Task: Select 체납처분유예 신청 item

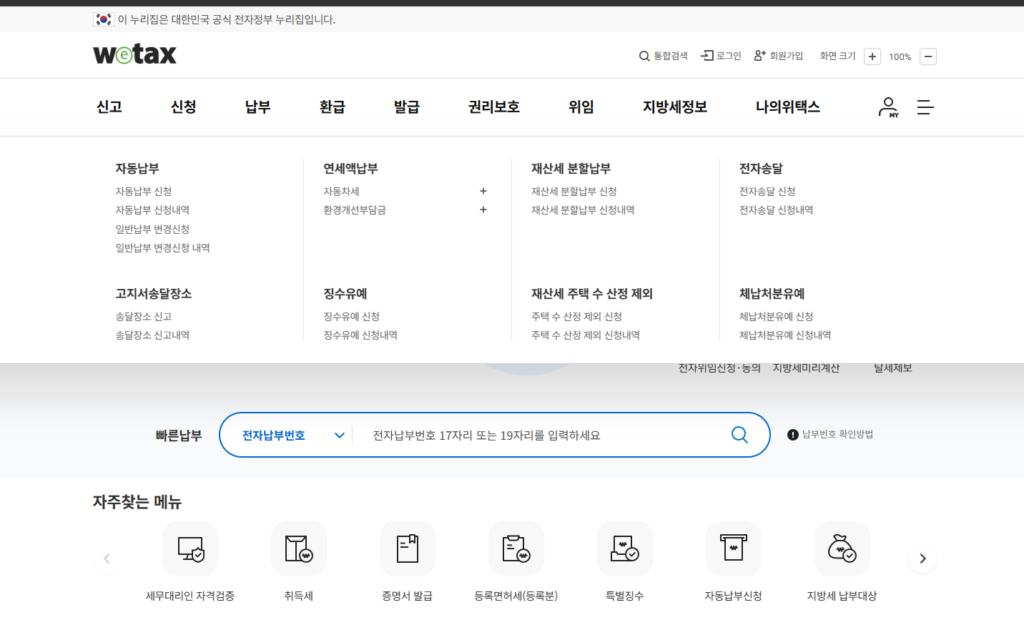Action: (776, 316)
